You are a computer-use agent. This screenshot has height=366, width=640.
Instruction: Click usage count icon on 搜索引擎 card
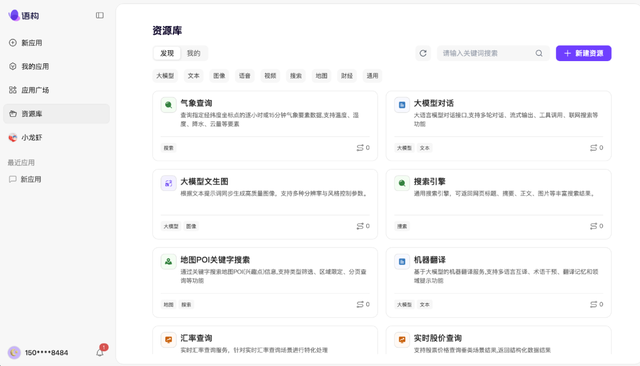click(593, 226)
